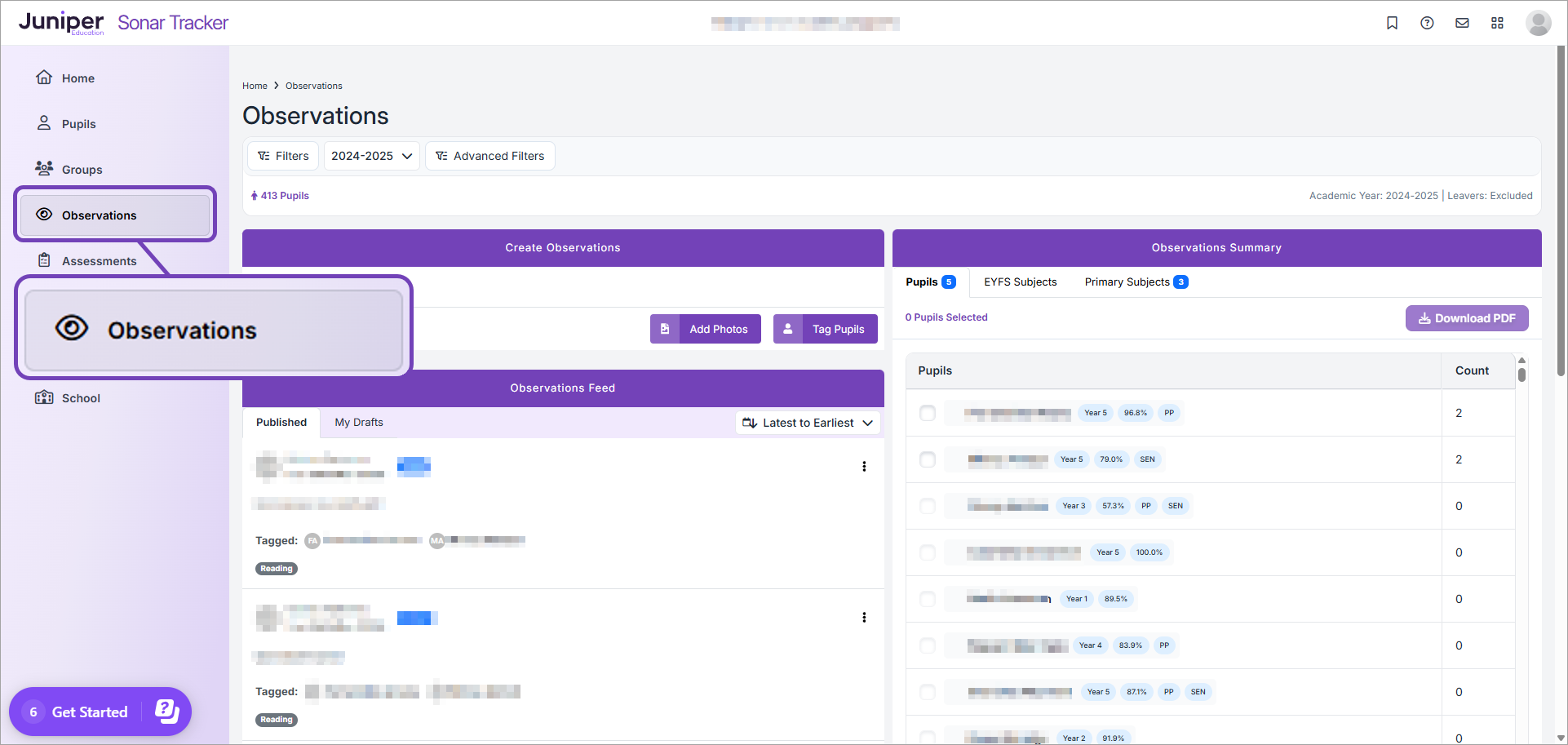The height and width of the screenshot is (745, 1568).
Task: Open the Pupils section in the sidebar
Action: [x=78, y=123]
